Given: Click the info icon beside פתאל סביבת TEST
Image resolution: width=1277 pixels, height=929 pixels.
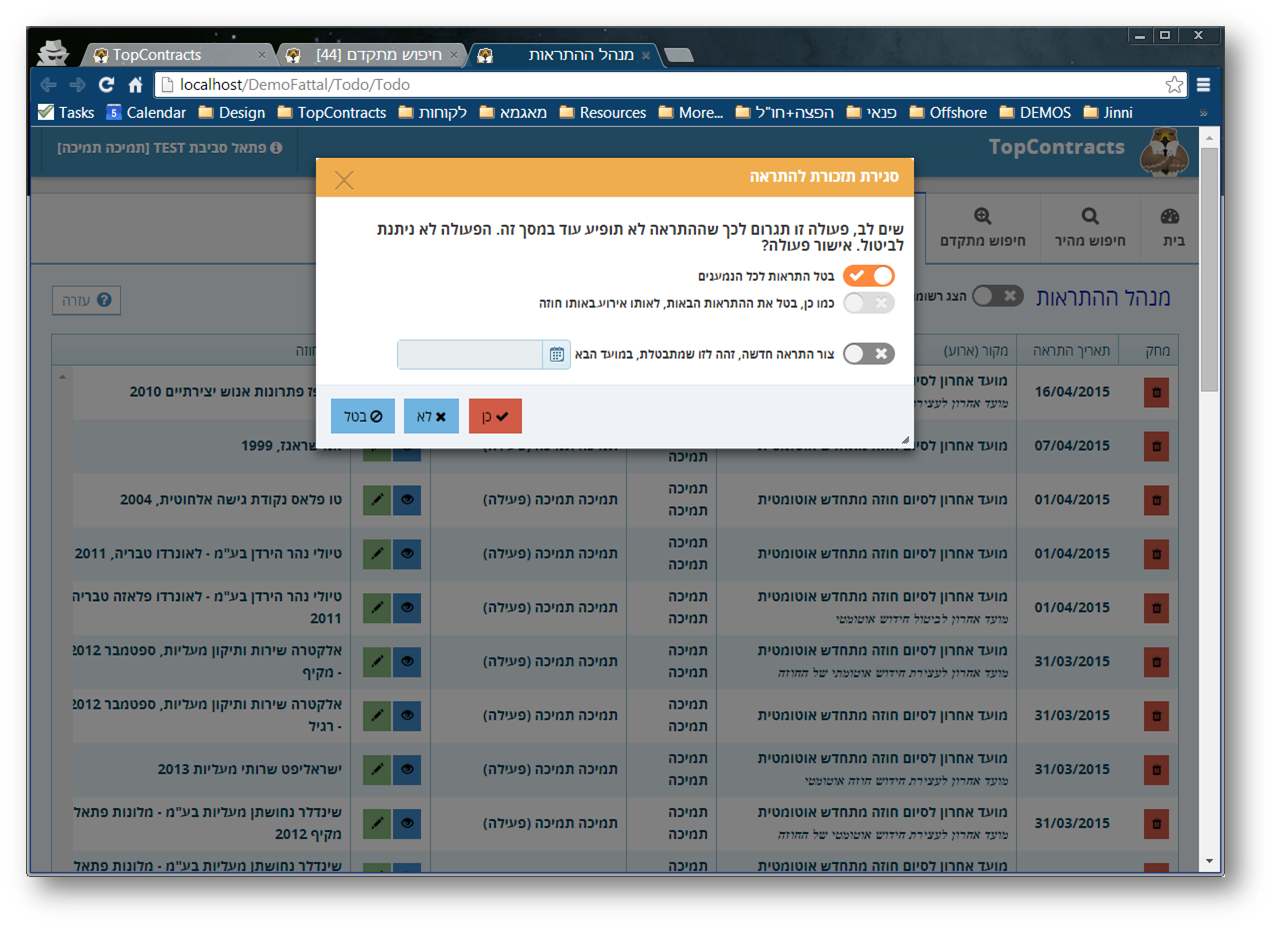Looking at the screenshot, I should point(277,148).
